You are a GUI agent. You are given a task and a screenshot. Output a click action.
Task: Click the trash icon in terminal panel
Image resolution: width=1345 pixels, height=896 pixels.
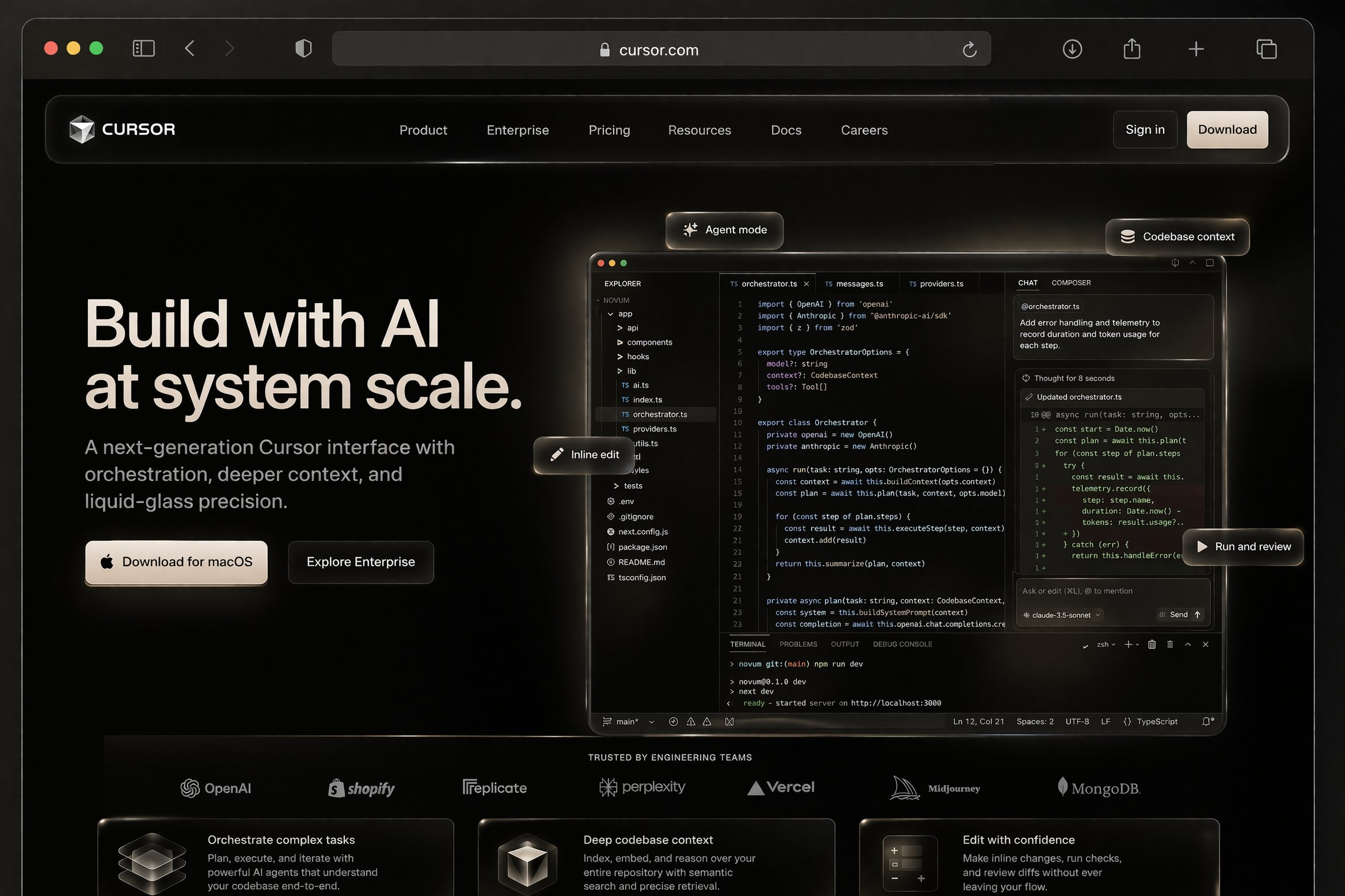click(1152, 644)
